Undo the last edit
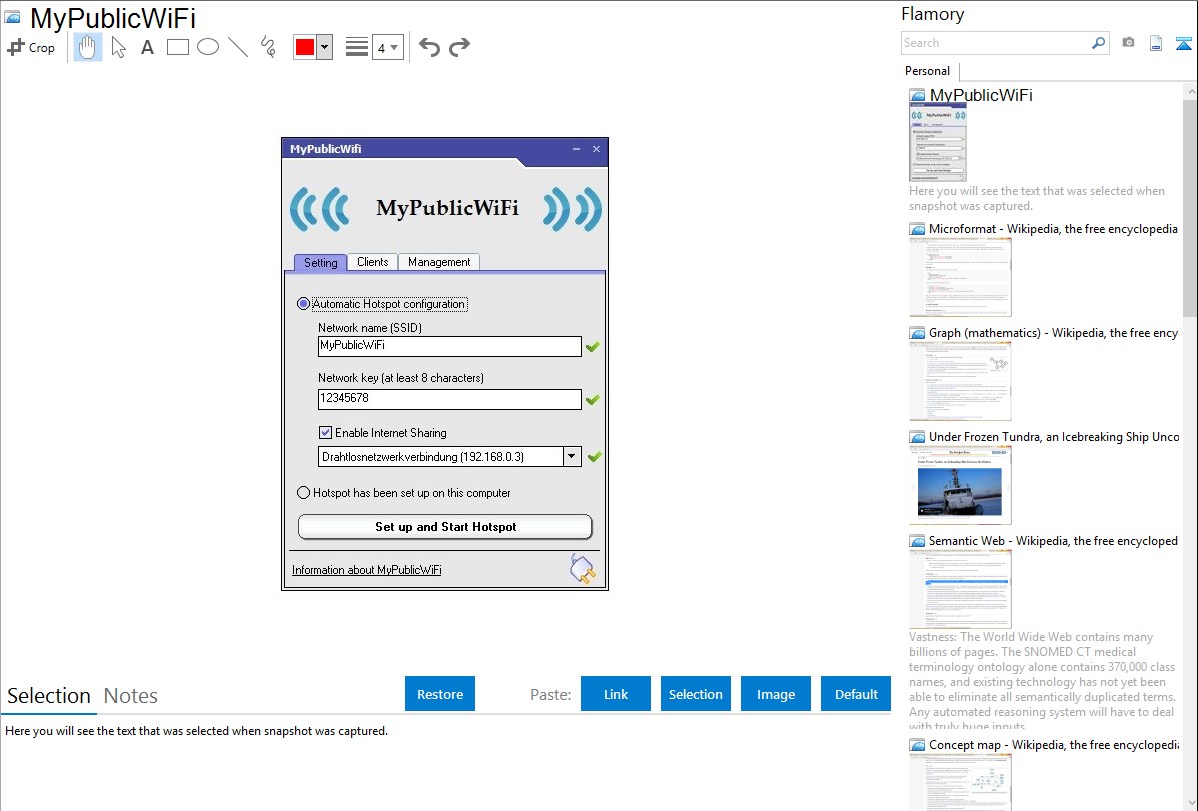 tap(429, 47)
